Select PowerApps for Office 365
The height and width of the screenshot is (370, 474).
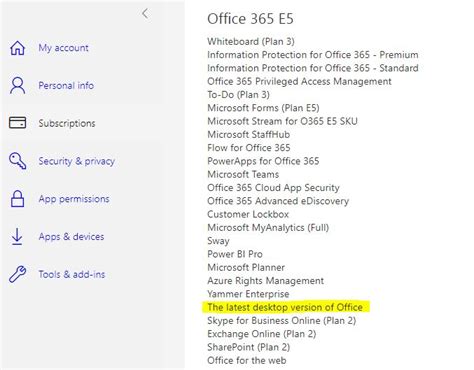263,161
